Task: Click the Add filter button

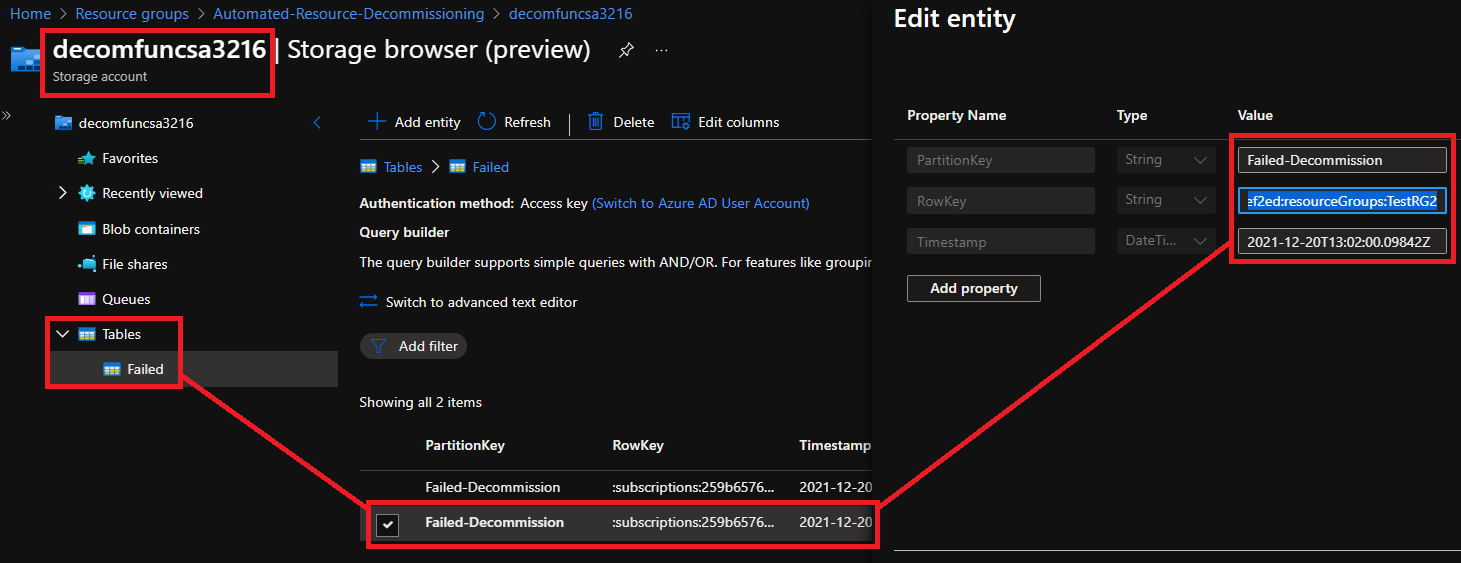Action: [x=414, y=346]
